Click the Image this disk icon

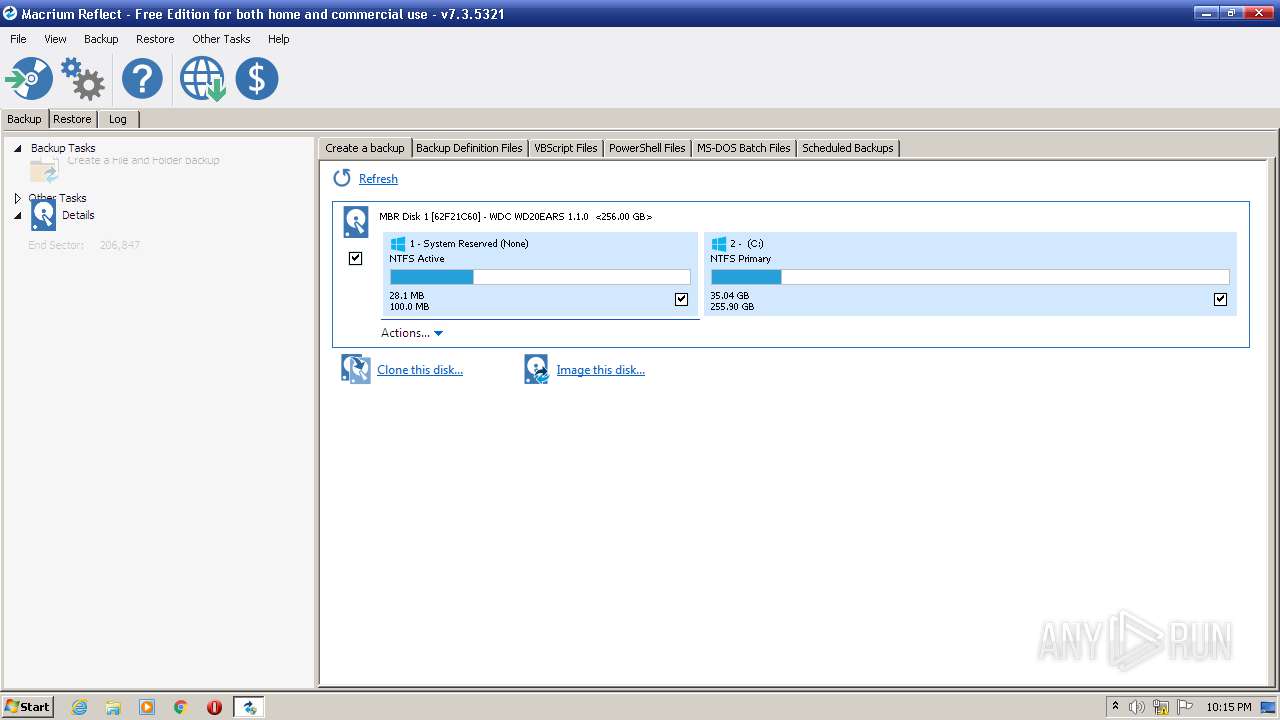(x=536, y=369)
